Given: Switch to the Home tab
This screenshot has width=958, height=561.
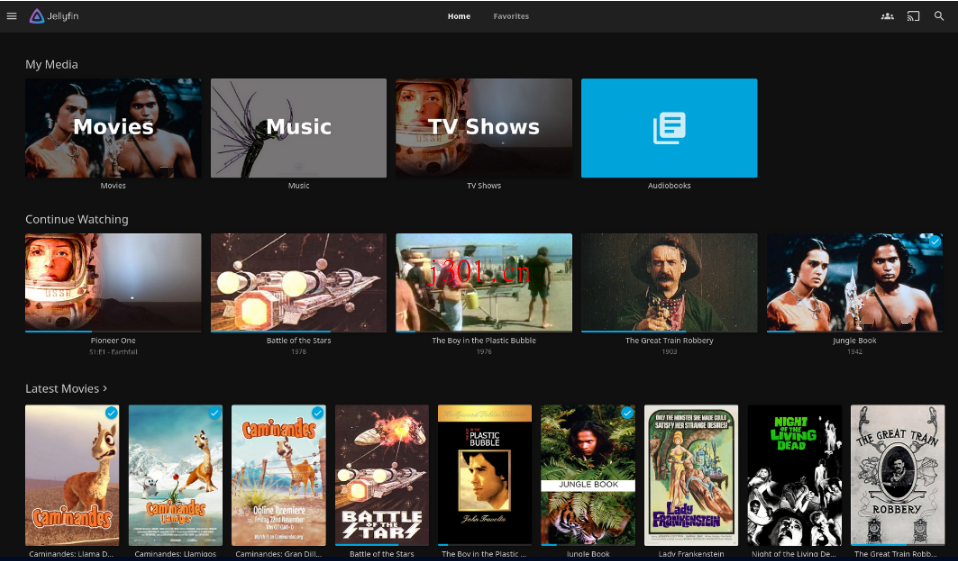Looking at the screenshot, I should [459, 16].
